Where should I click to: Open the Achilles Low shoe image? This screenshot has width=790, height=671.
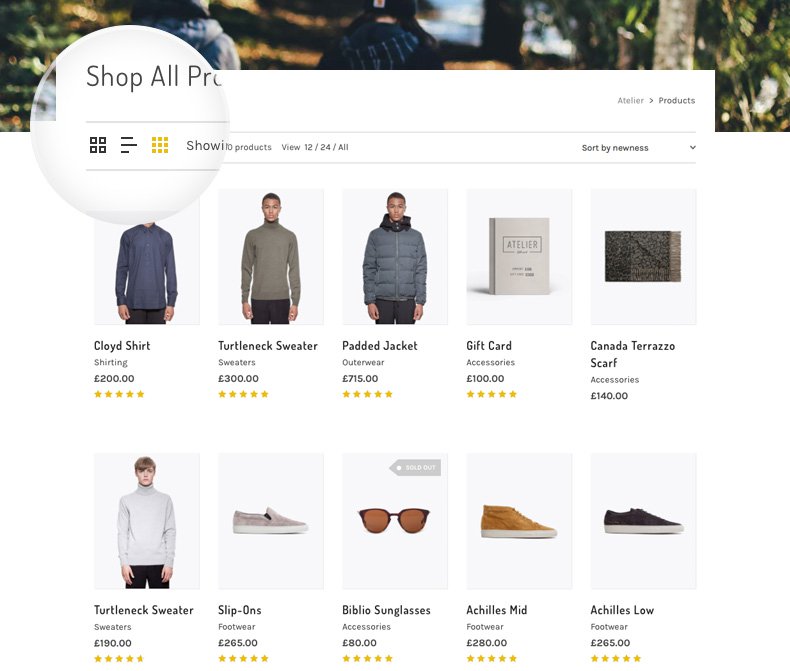click(643, 520)
